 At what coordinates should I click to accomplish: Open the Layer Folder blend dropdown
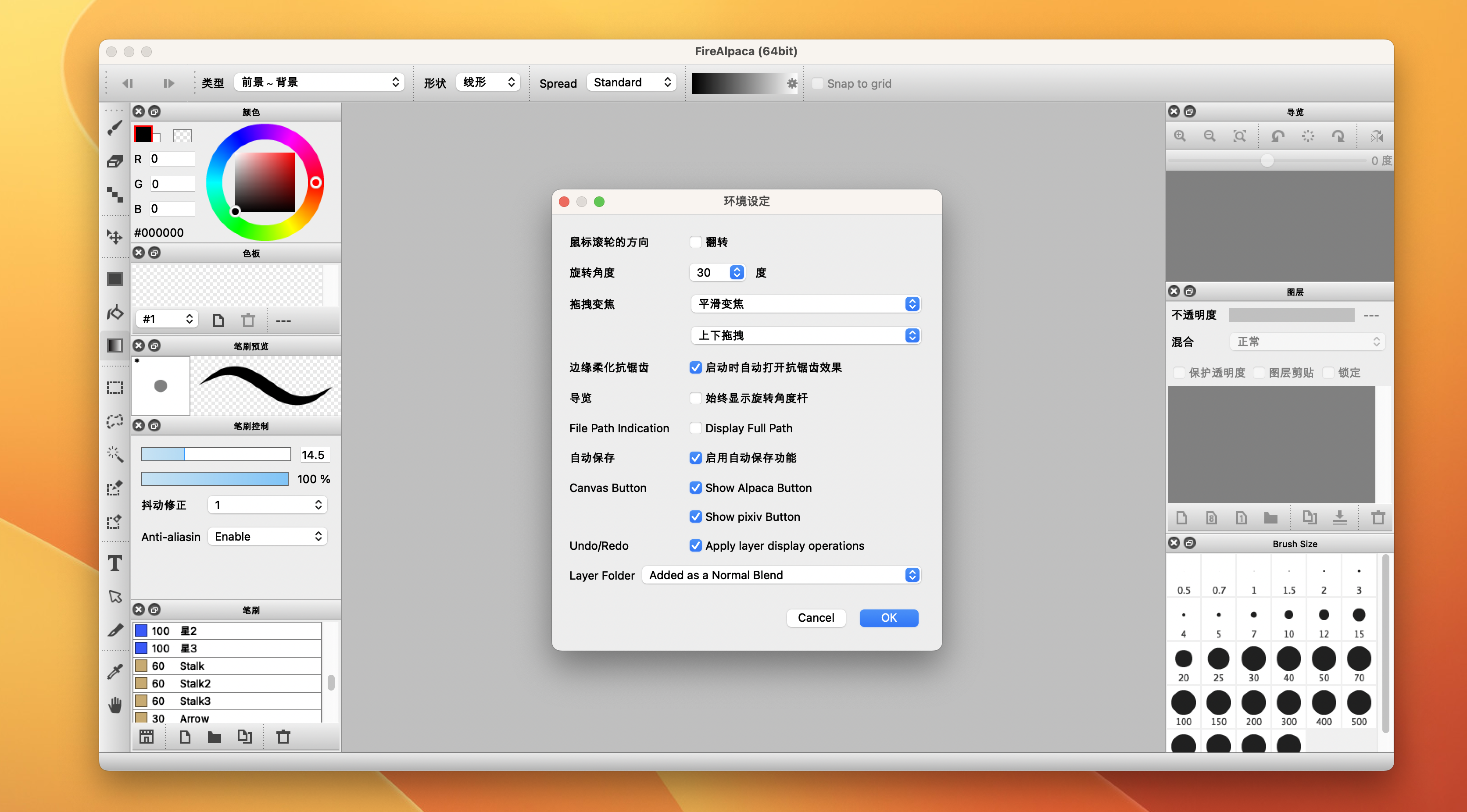[781, 575]
